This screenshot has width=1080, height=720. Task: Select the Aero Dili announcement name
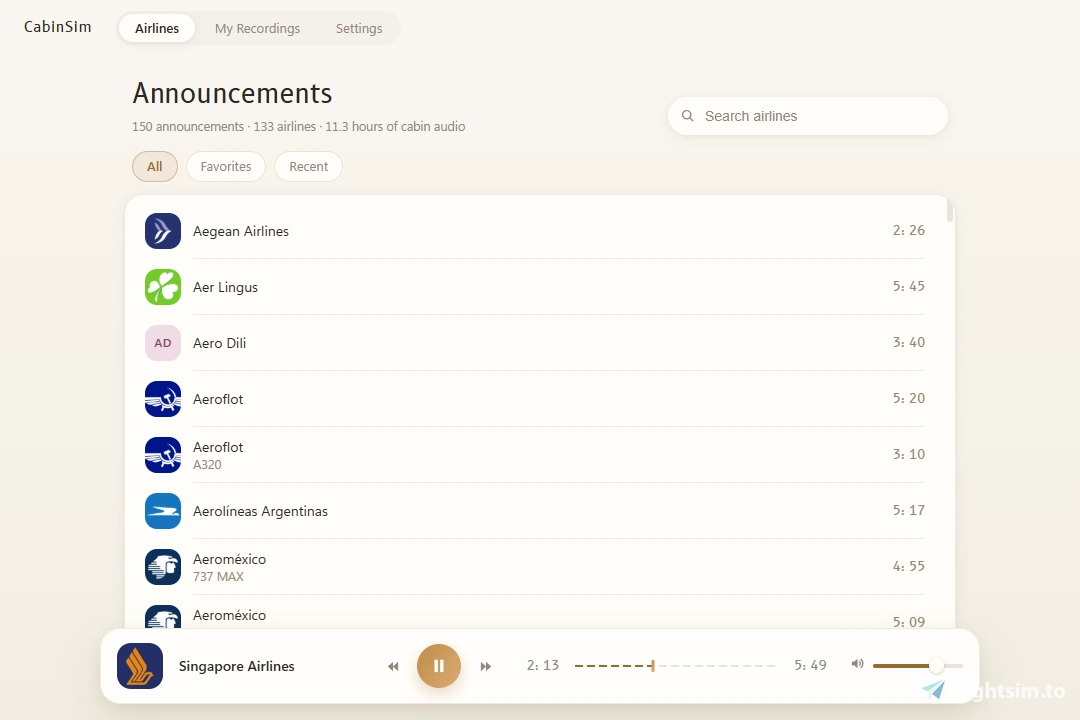[x=219, y=343]
